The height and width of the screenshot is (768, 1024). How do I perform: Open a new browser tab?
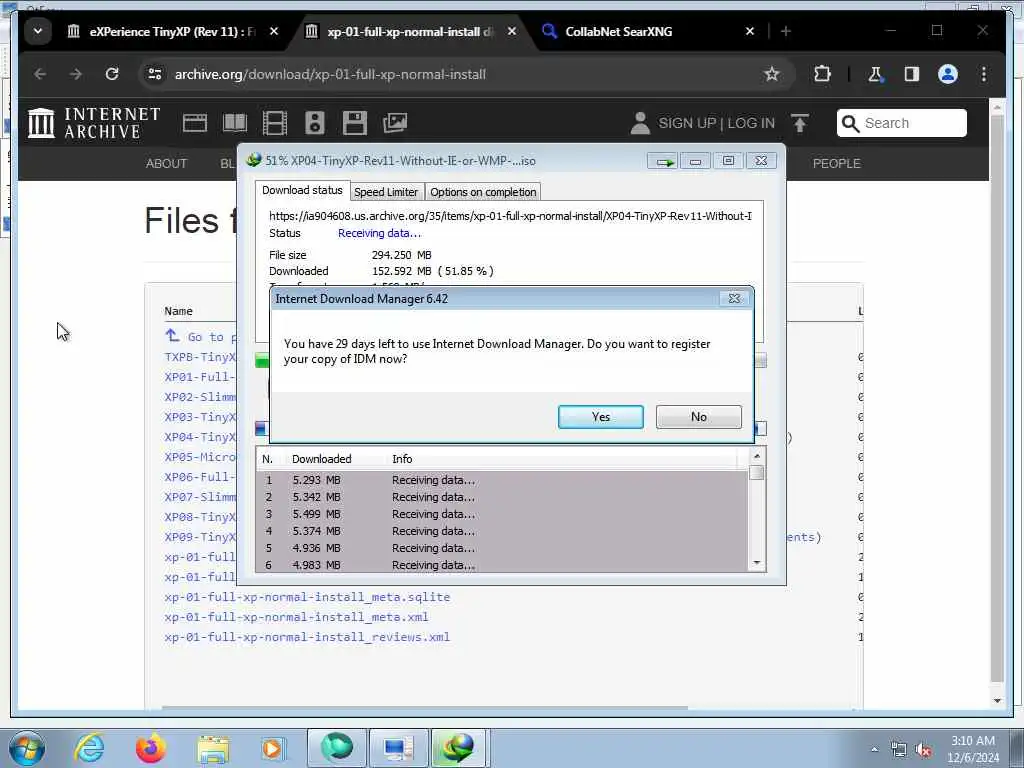click(786, 31)
